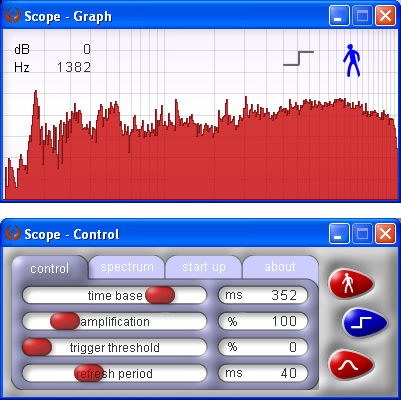Viewport: 401px width, 400px height.
Task: Click the step symbol in graph
Action: pyautogui.click(x=298, y=58)
